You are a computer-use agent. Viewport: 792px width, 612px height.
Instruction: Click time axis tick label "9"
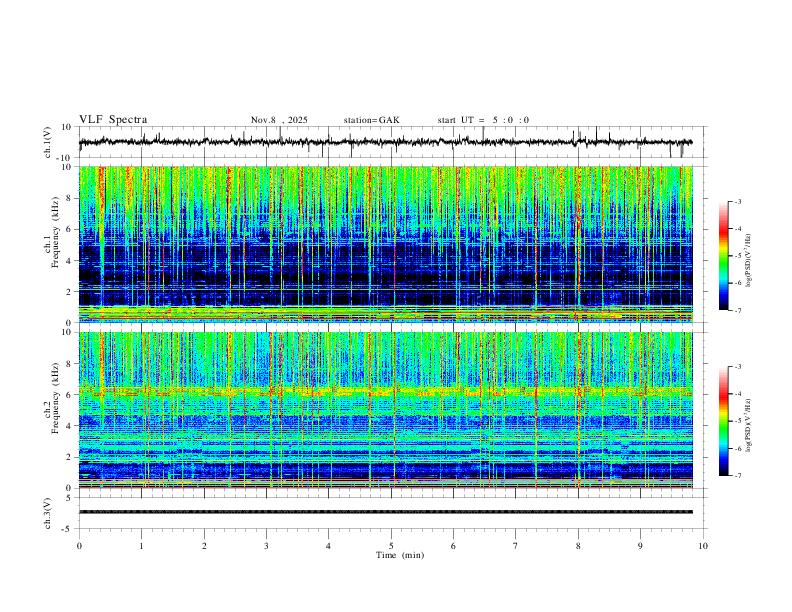(x=640, y=546)
